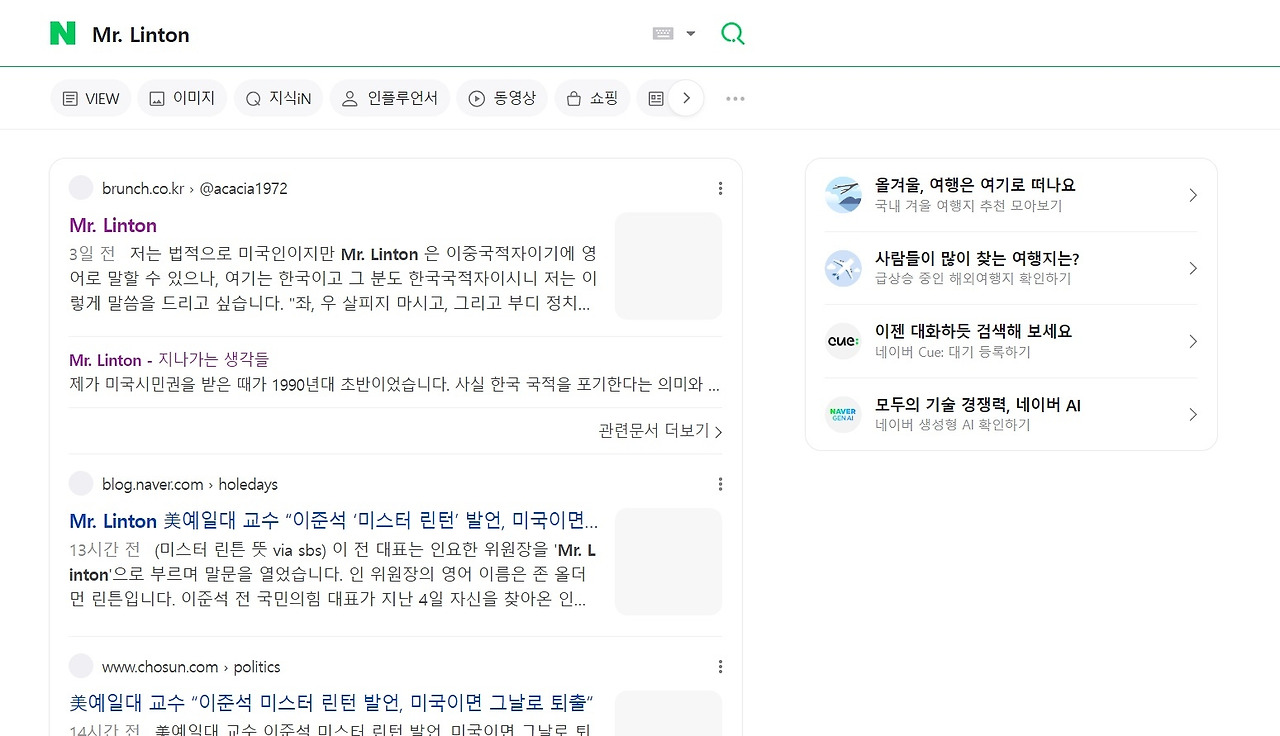Click the airplane travel destinations icon
The height and width of the screenshot is (736, 1280).
843,268
